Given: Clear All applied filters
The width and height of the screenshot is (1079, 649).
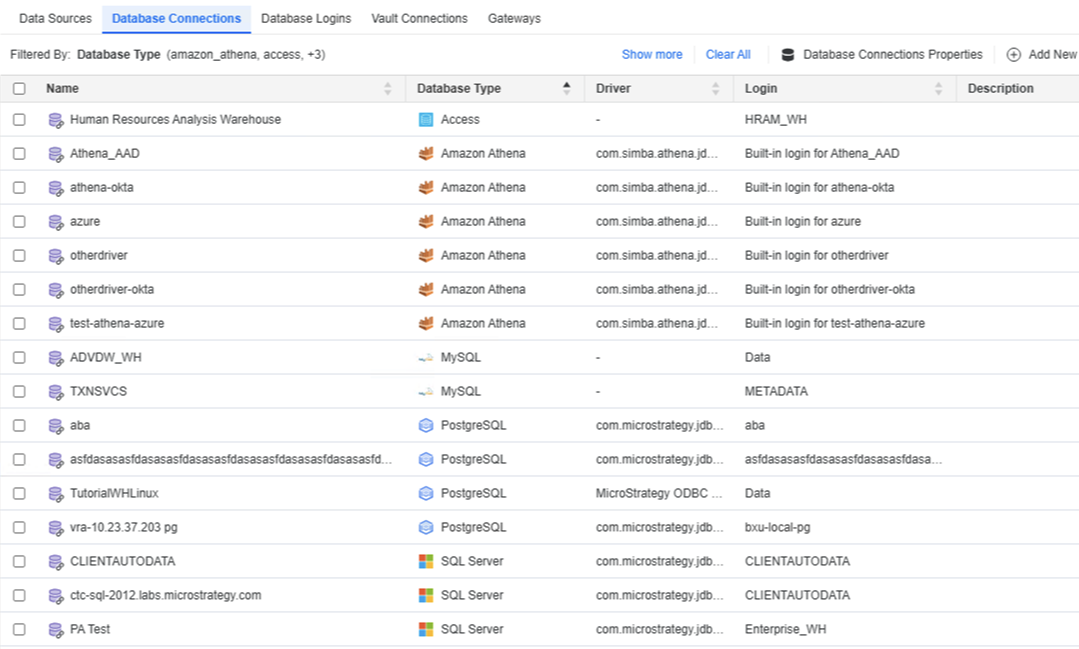Looking at the screenshot, I should tap(728, 55).
